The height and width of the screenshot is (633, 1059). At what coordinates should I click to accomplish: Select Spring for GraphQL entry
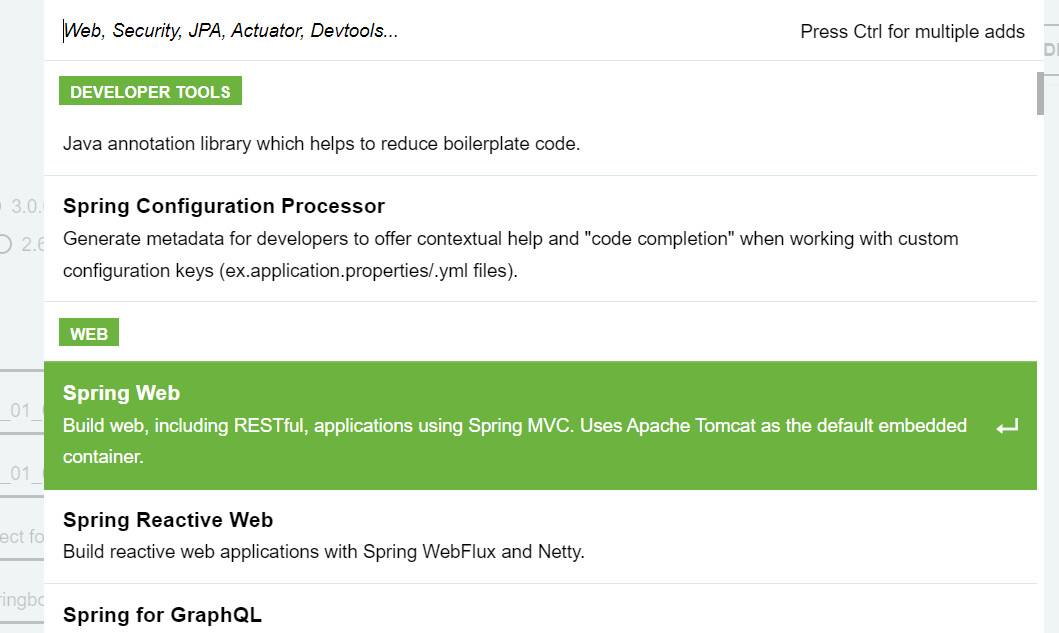click(x=540, y=610)
